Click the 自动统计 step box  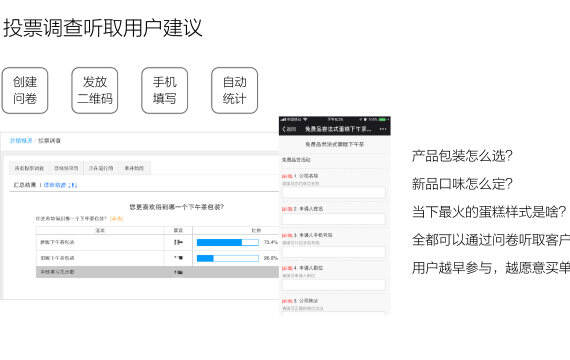tap(234, 90)
